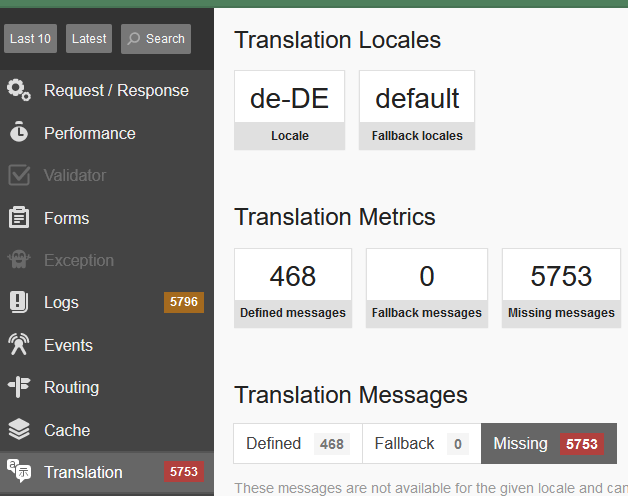Switch to the Defined messages tab
Viewport: 628px width, 496px height.
(298, 444)
